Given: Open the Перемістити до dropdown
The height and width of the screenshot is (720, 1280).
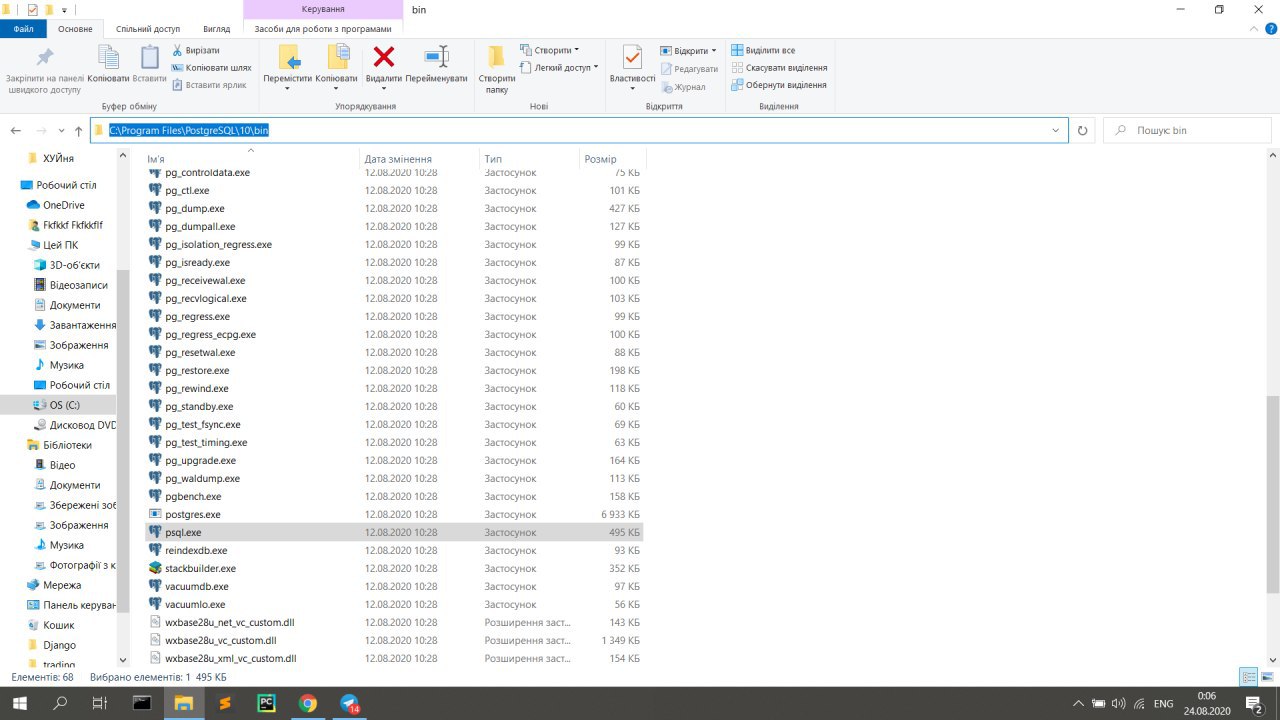Looking at the screenshot, I should pos(287,88).
